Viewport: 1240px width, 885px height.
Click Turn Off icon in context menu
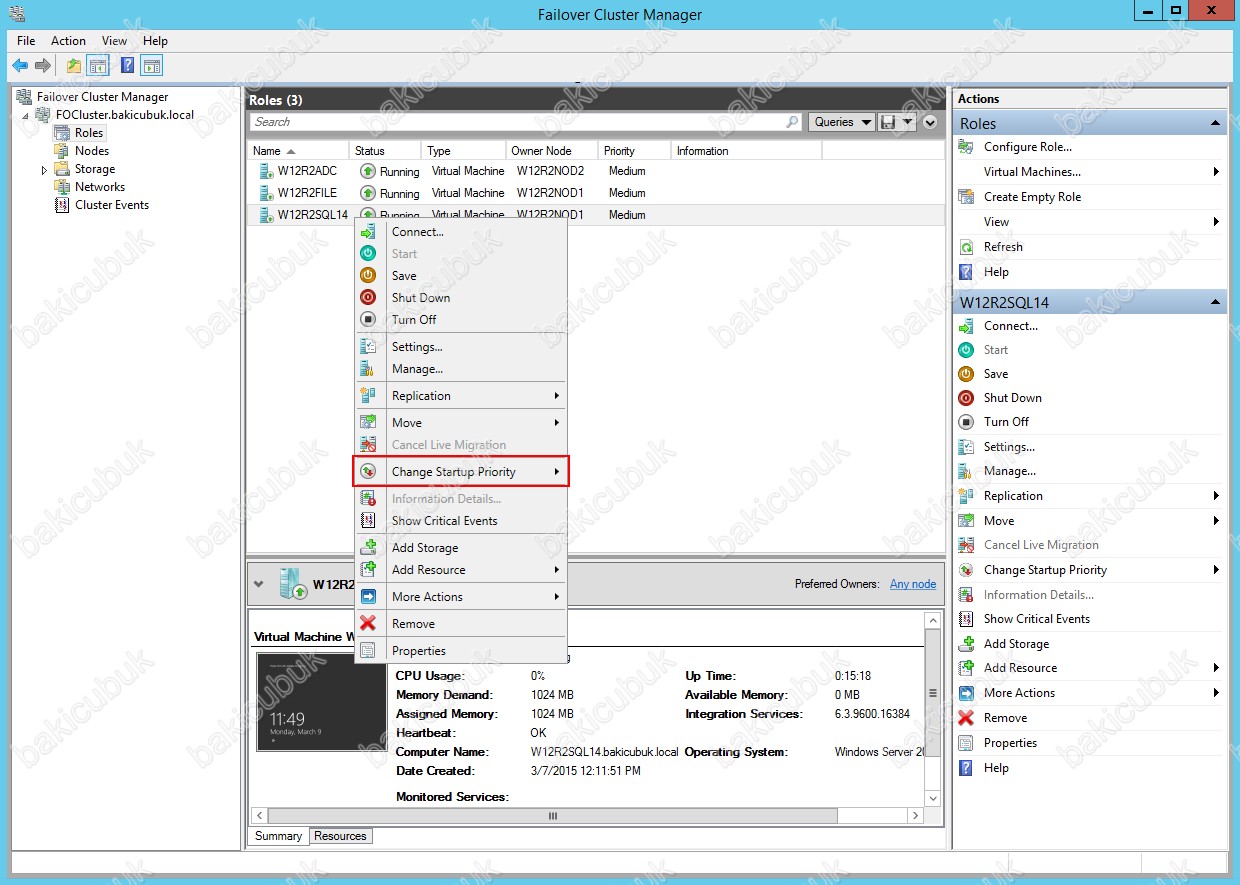tap(368, 320)
